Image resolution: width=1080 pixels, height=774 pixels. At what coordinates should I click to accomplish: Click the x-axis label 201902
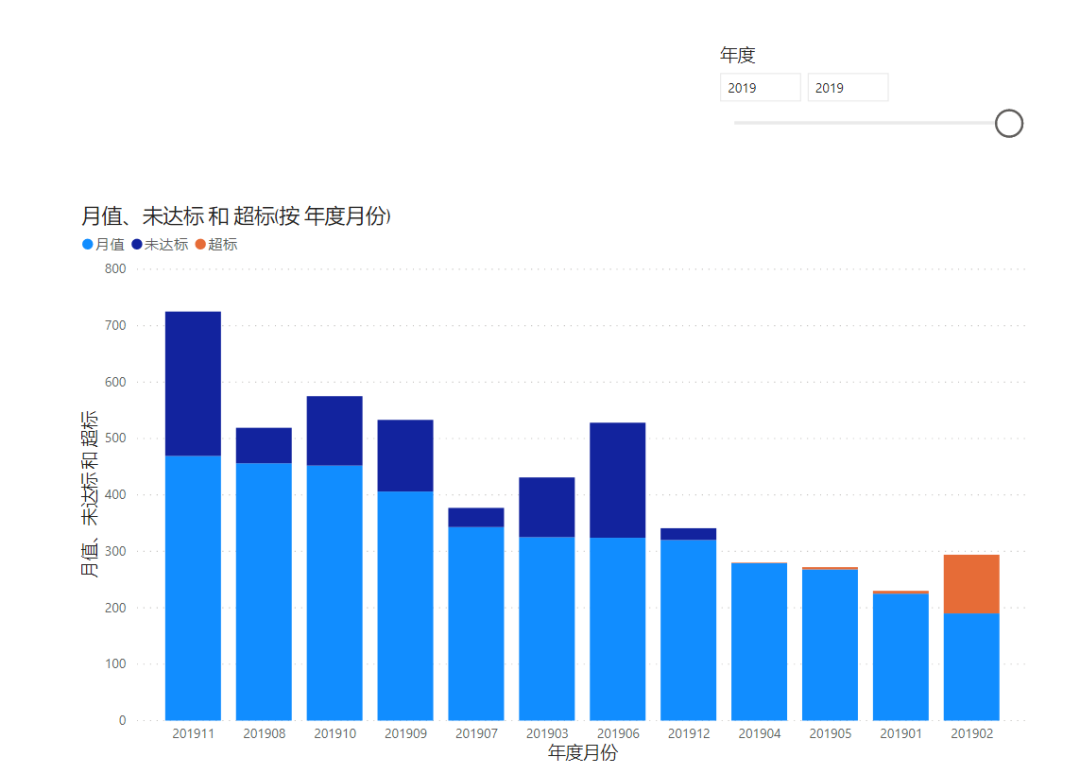[972, 734]
